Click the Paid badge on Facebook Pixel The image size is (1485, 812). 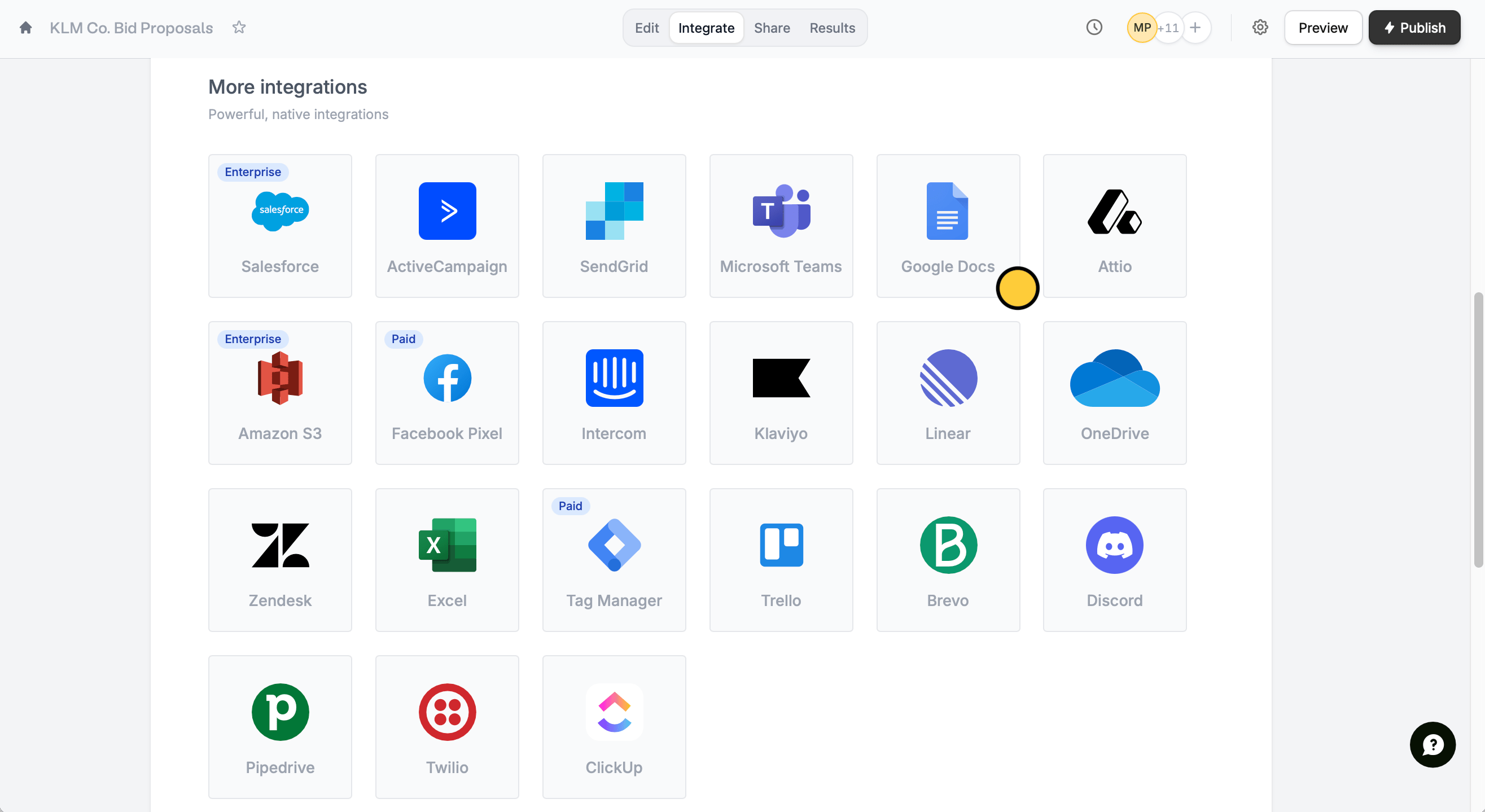[x=403, y=339]
